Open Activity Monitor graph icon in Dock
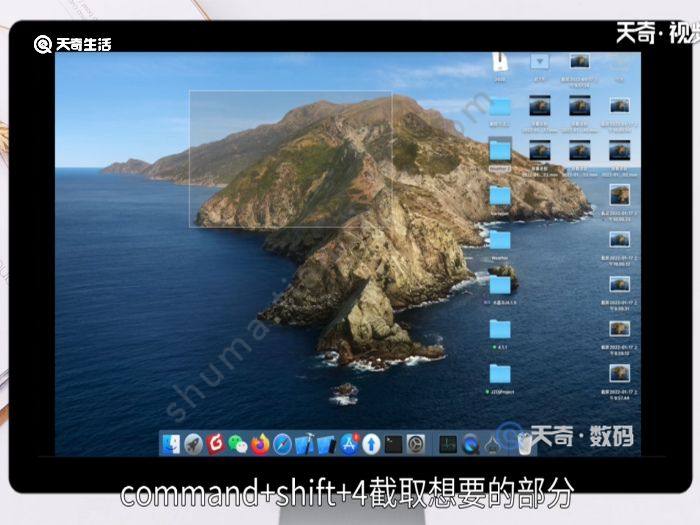 click(448, 444)
